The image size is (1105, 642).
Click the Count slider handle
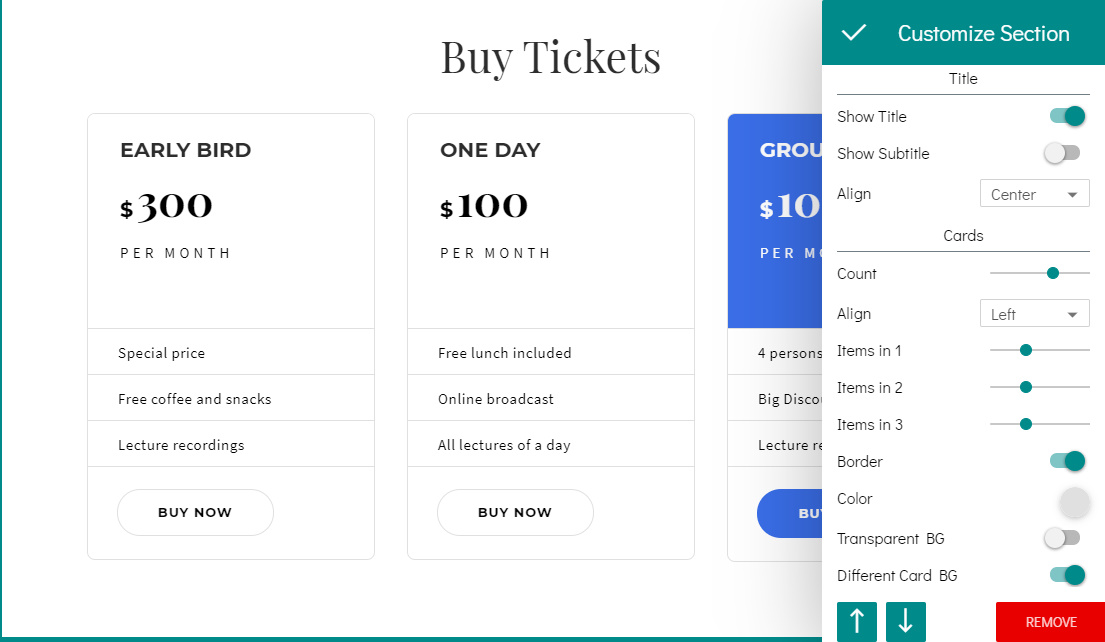pyautogui.click(x=1053, y=273)
